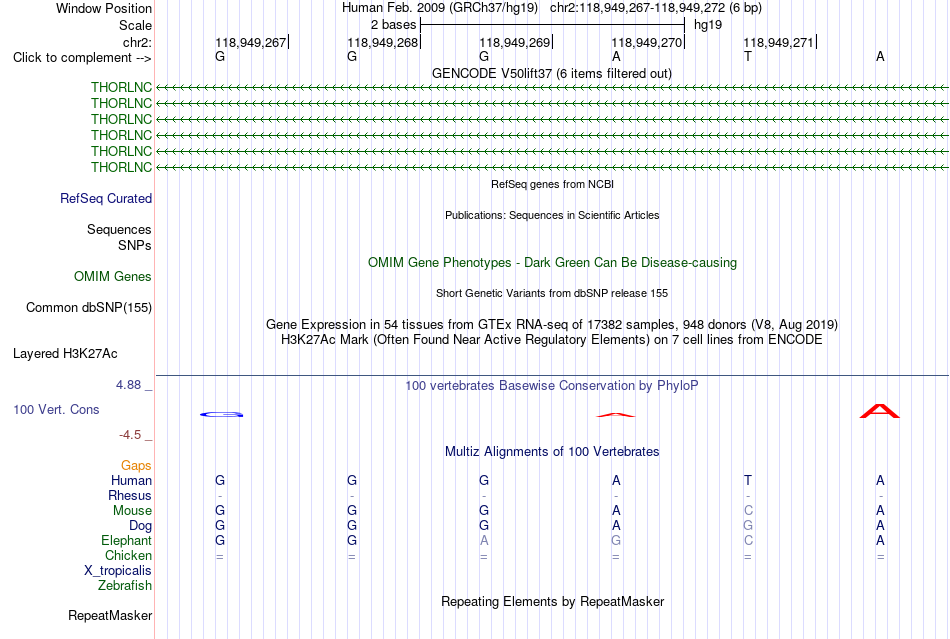Image resolution: width=950 pixels, height=639 pixels.
Task: Open the H3K27Ac Mark ENCODE track title
Action: [552, 339]
